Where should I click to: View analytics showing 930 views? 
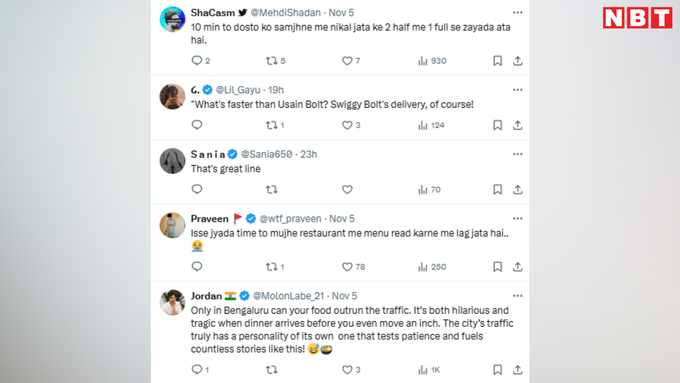(432, 61)
